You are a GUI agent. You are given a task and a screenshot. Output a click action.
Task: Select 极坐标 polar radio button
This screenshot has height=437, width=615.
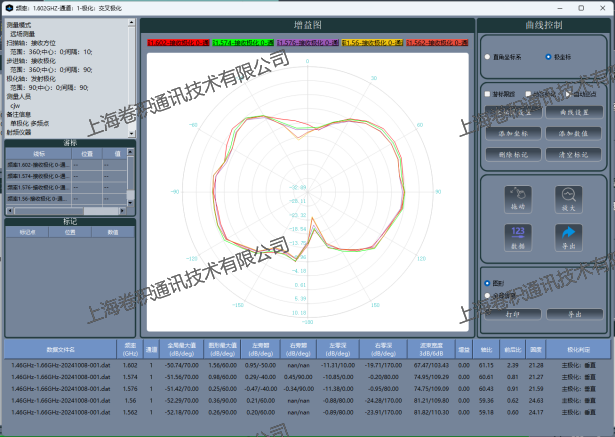pyautogui.click(x=548, y=57)
